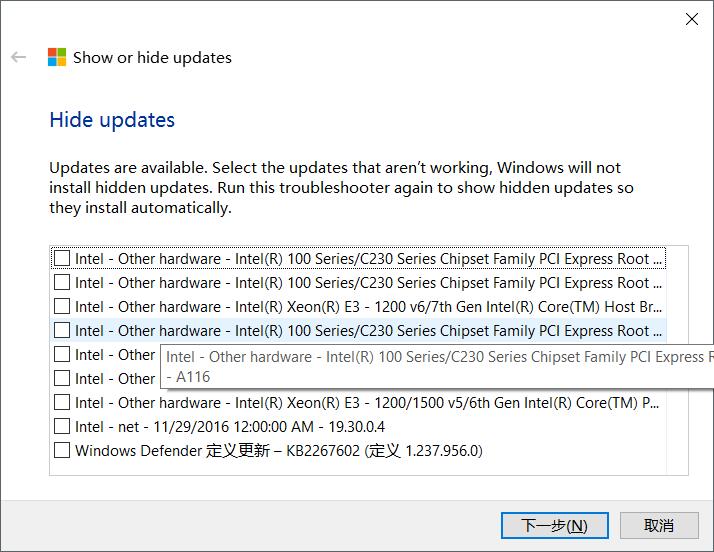Screen dimensions: 714x552
Task: Click the back arrow icon
Action: click(x=18, y=58)
